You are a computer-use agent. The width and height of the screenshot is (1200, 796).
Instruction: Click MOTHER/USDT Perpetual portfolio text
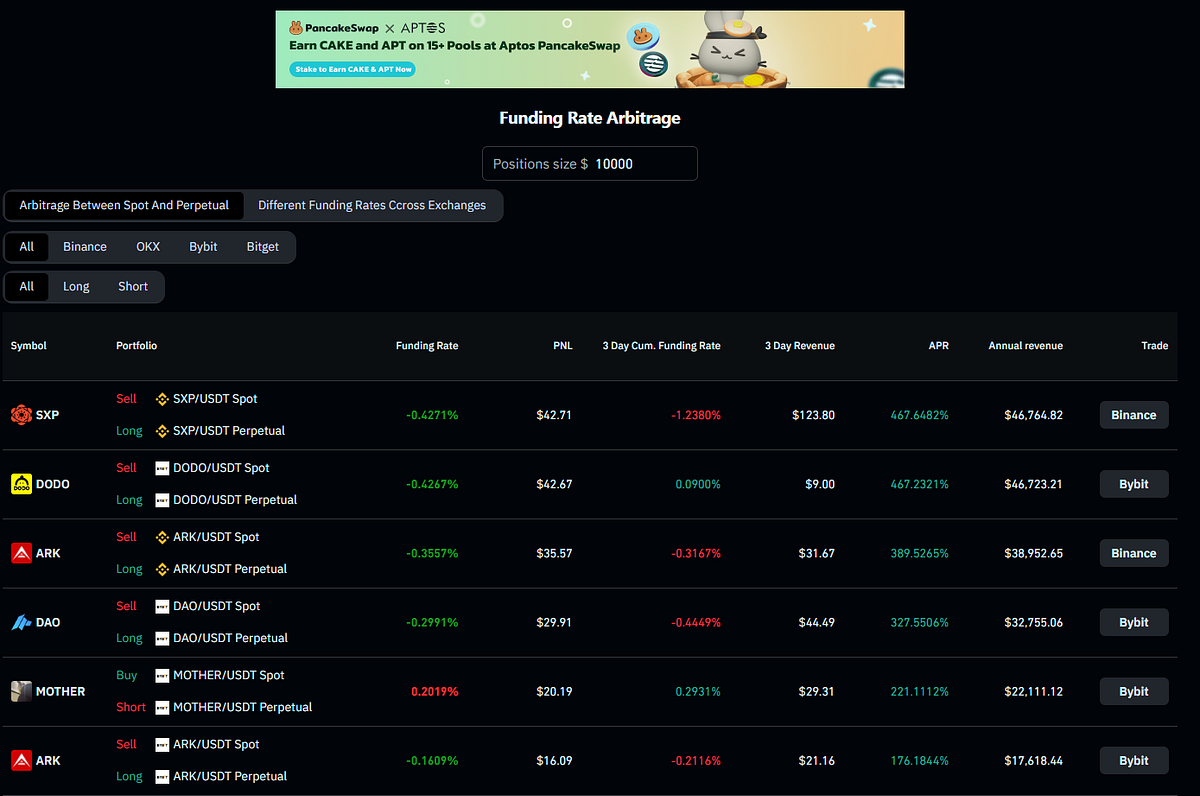(x=243, y=707)
